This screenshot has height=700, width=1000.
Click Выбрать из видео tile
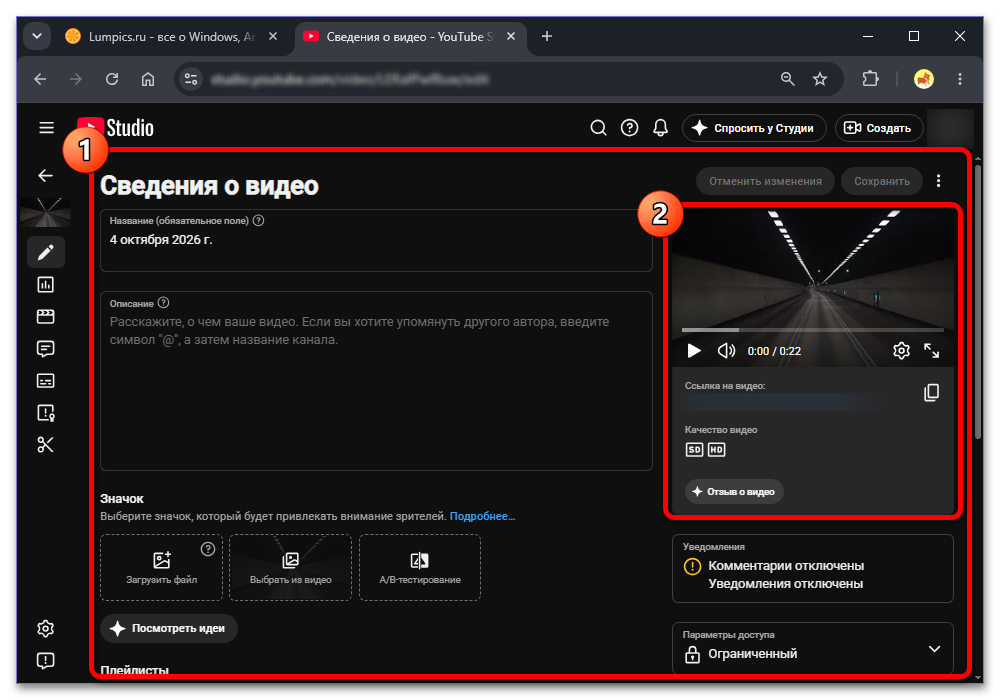coord(290,567)
